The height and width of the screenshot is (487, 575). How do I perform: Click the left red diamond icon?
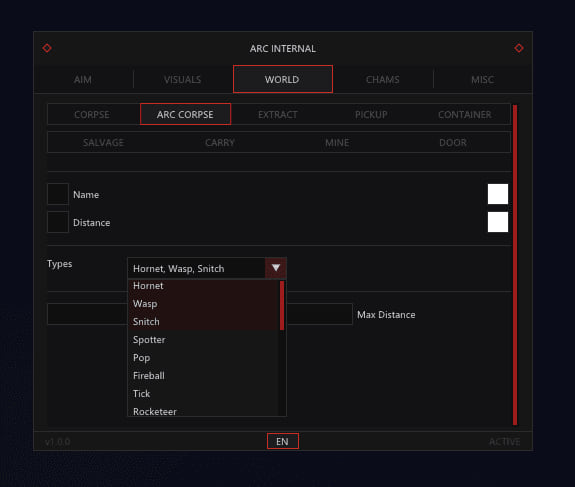pyautogui.click(x=47, y=48)
